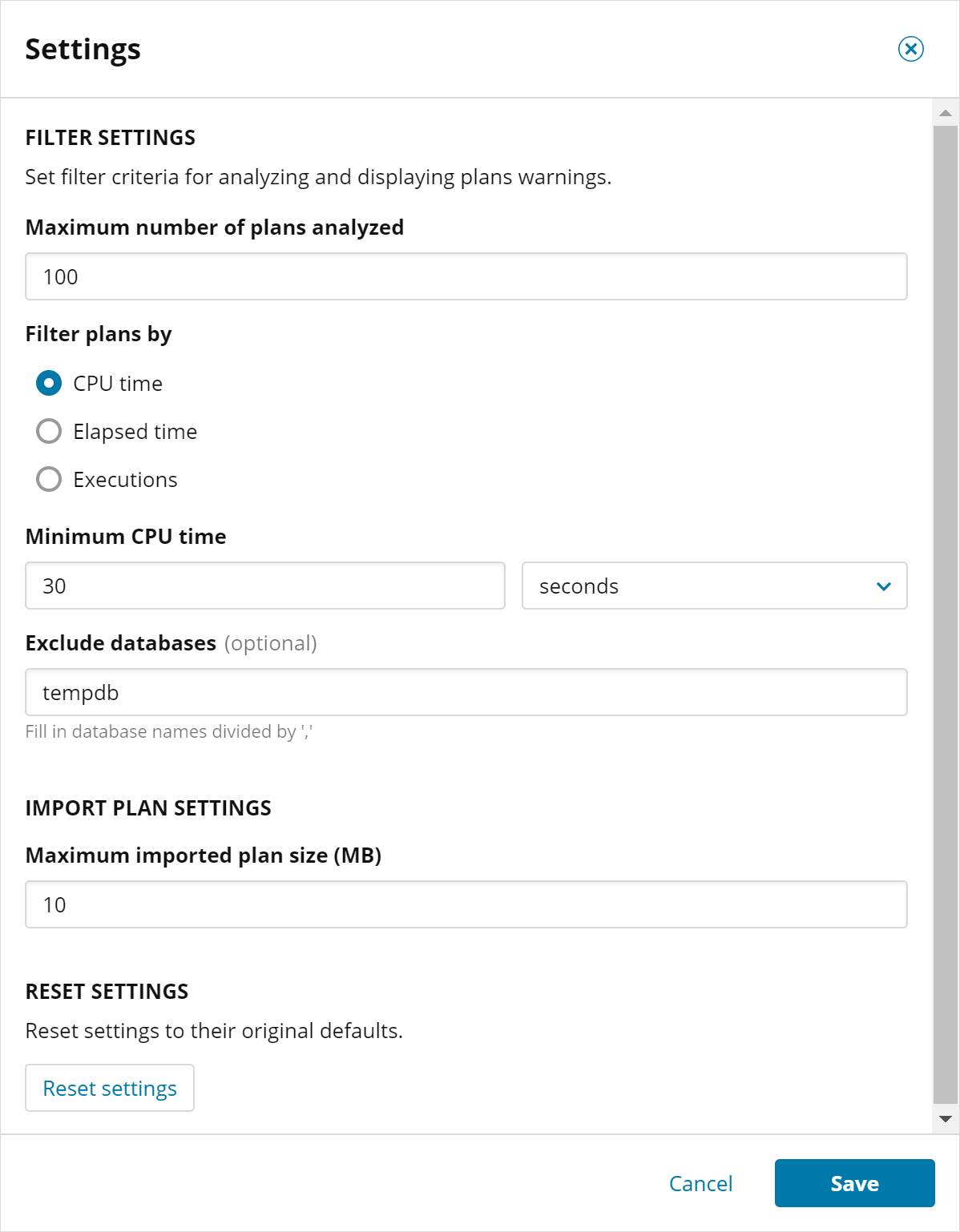
Task: Edit the Maximum imported plan size field
Action: [x=466, y=905]
